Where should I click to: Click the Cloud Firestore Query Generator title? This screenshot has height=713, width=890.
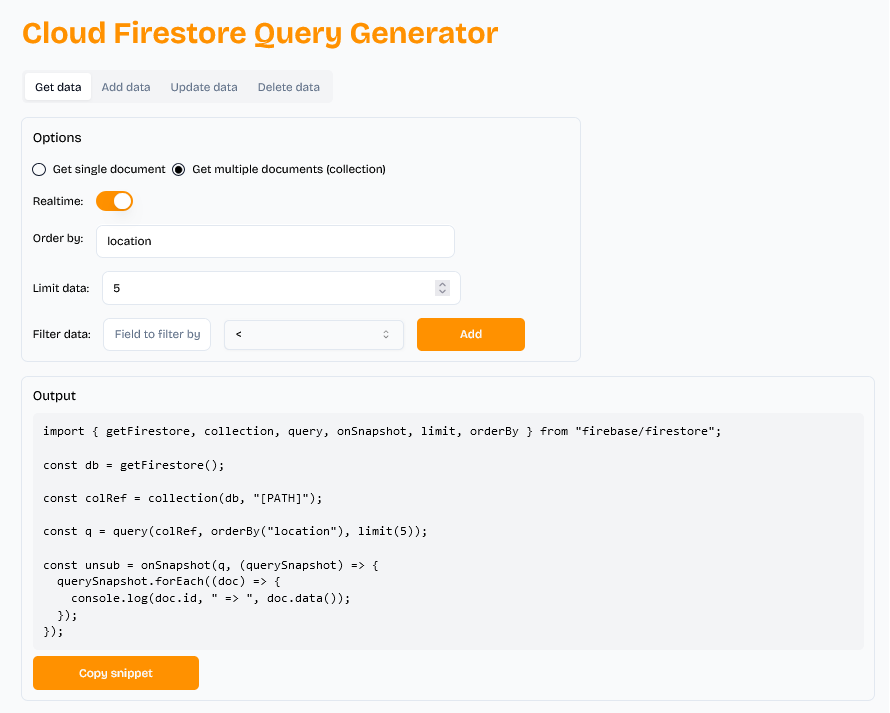point(260,33)
